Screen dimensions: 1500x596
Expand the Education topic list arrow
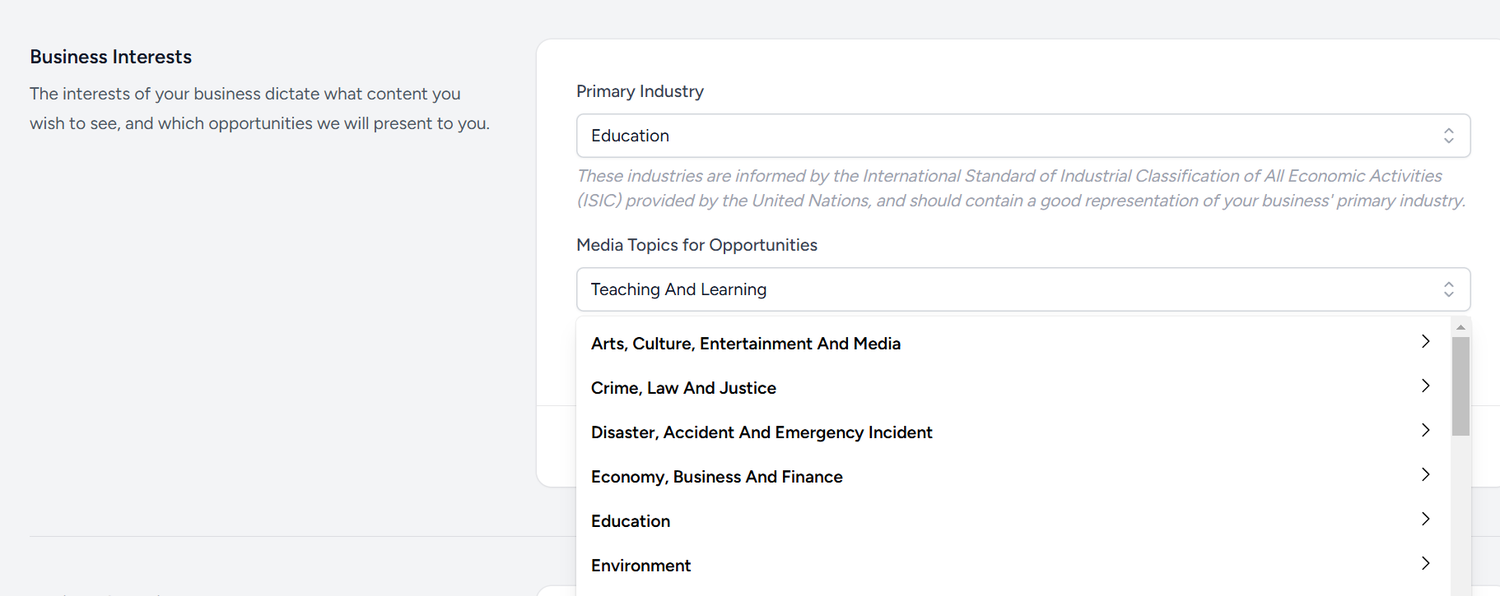(x=1425, y=519)
